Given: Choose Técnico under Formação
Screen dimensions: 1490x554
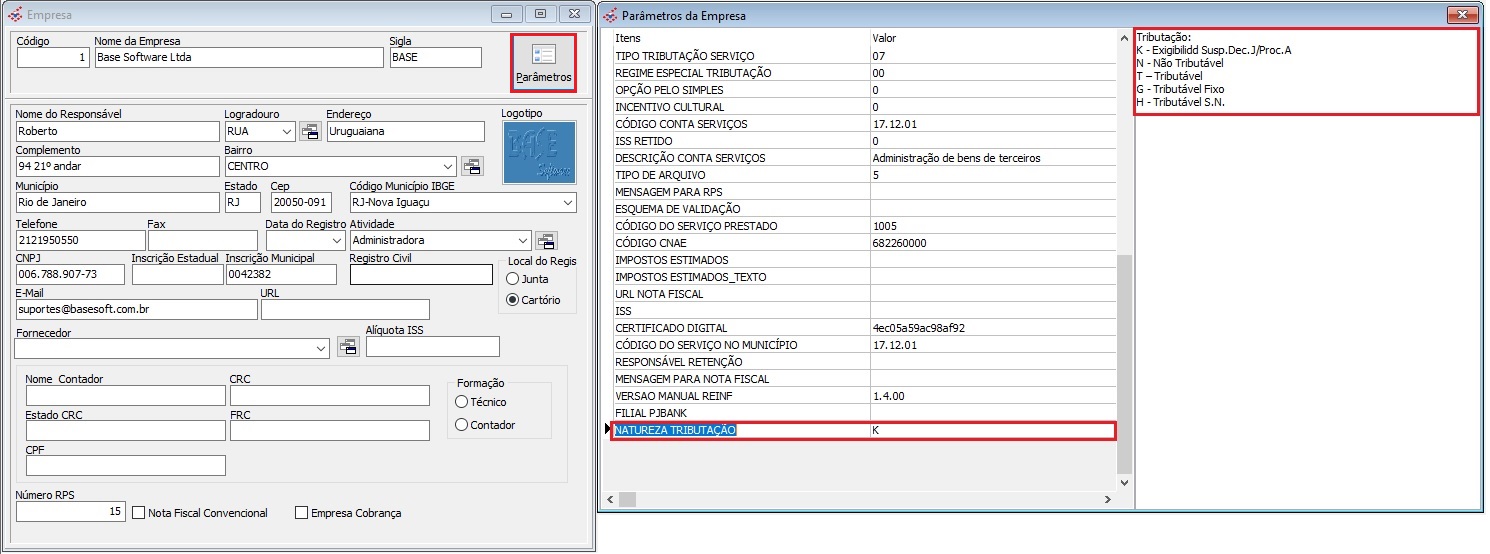Looking at the screenshot, I should click(461, 402).
